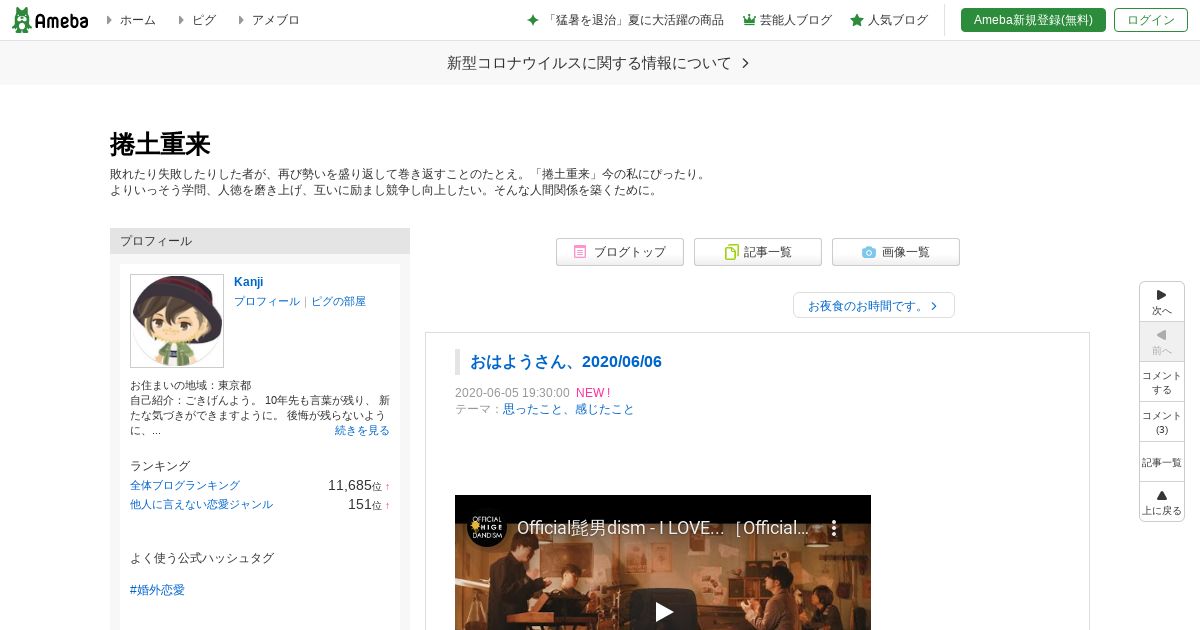Click the ログイン button
The height and width of the screenshot is (630, 1200).
tap(1151, 20)
